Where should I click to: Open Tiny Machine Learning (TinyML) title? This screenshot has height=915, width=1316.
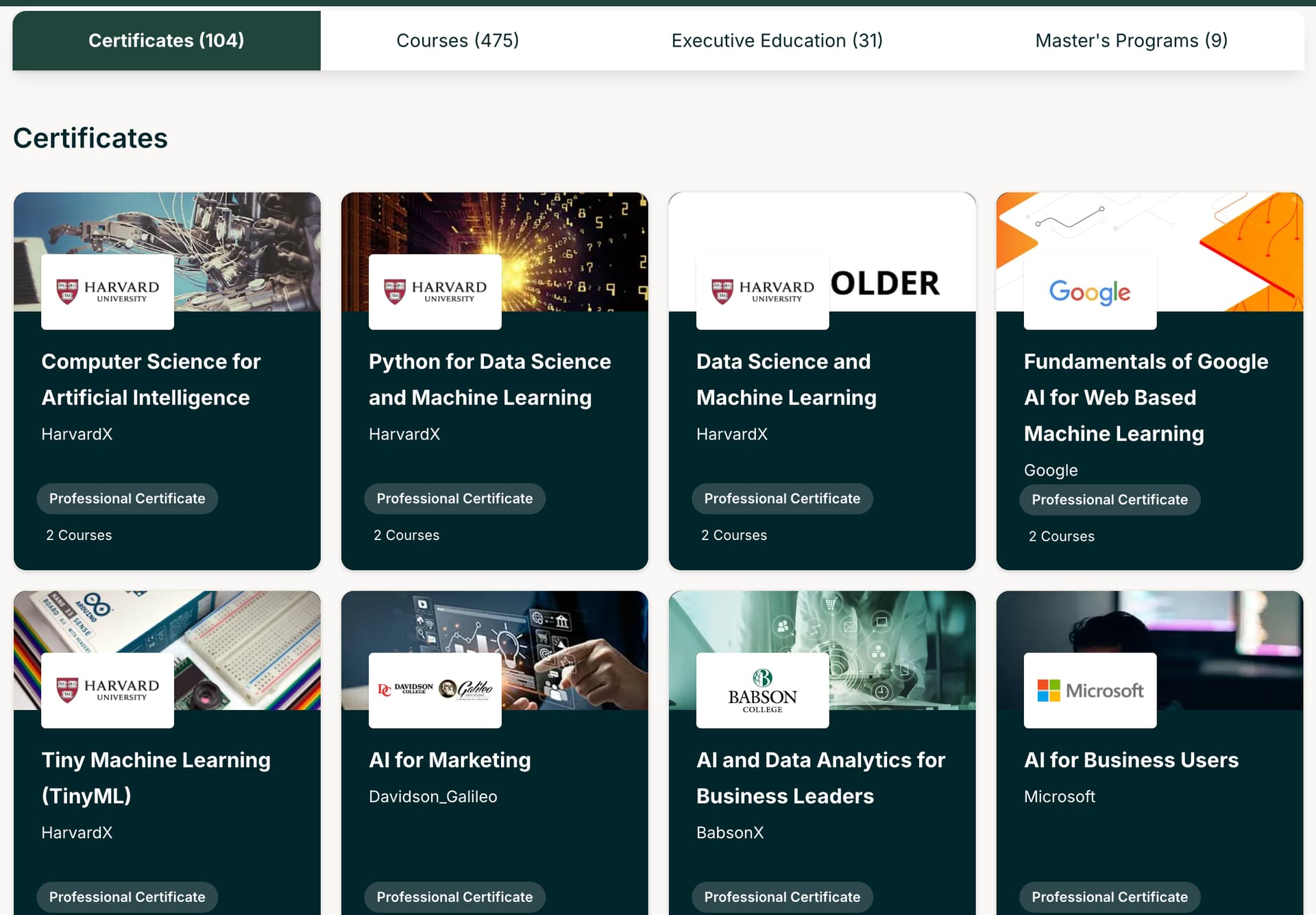pyautogui.click(x=156, y=778)
